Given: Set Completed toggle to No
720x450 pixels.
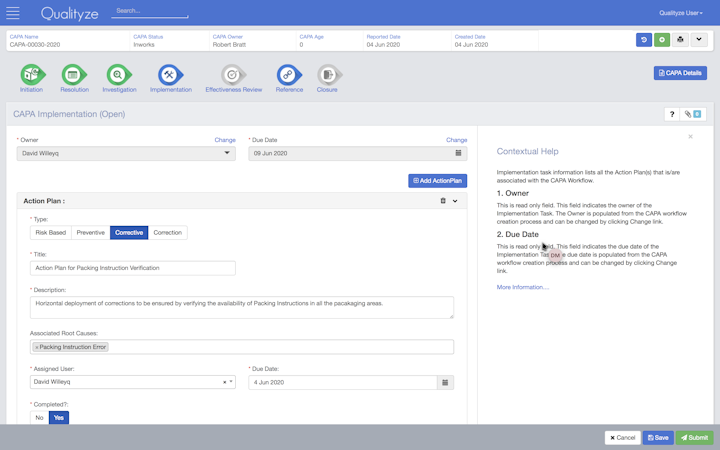Looking at the screenshot, I should 40,418.
